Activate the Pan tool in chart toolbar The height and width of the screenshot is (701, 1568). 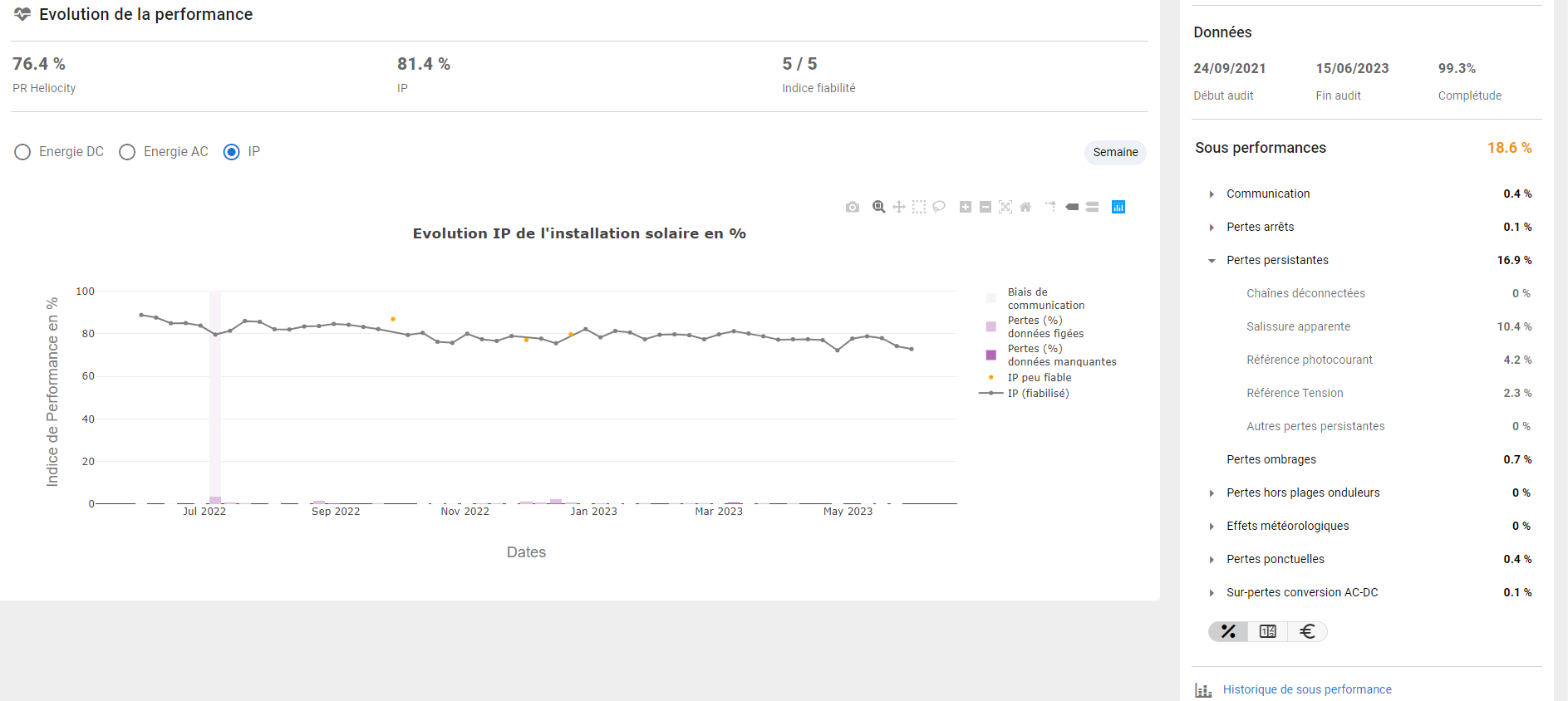(x=898, y=207)
